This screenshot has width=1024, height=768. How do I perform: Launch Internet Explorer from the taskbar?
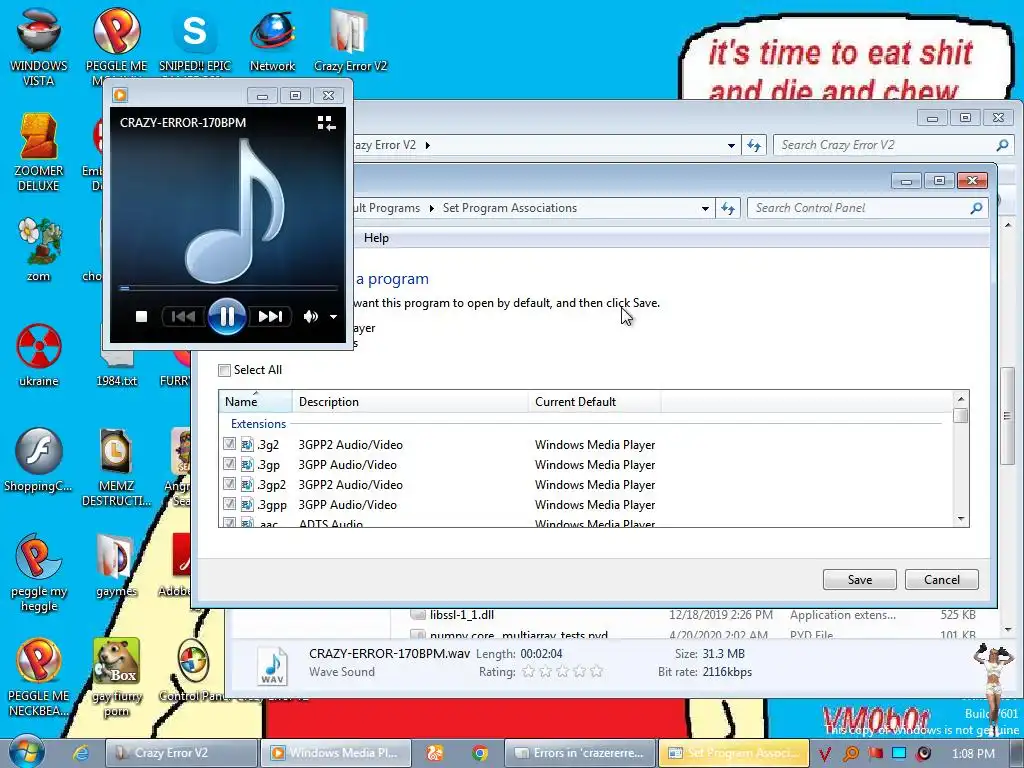[81, 753]
